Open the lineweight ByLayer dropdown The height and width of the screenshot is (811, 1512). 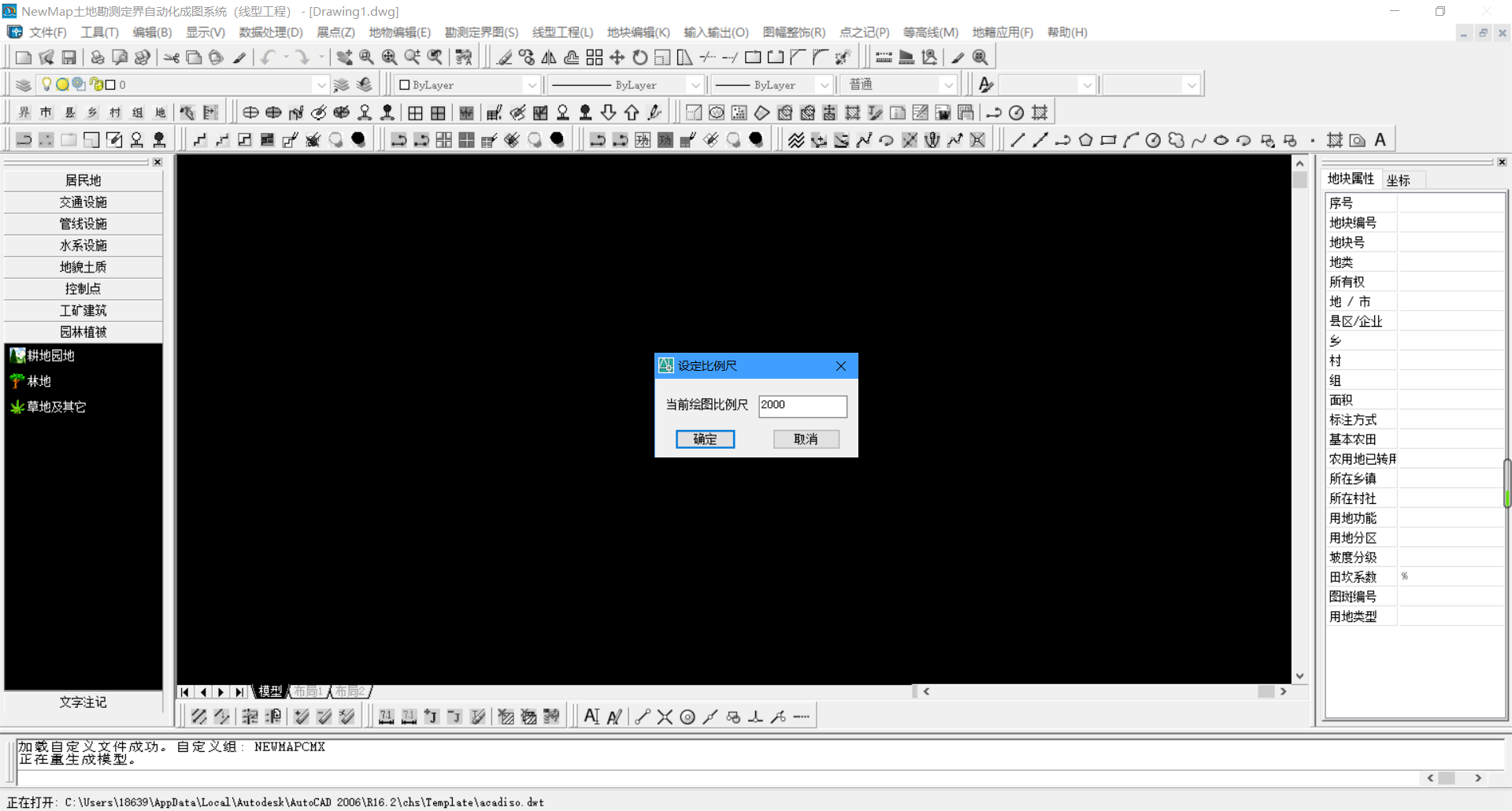(x=825, y=85)
